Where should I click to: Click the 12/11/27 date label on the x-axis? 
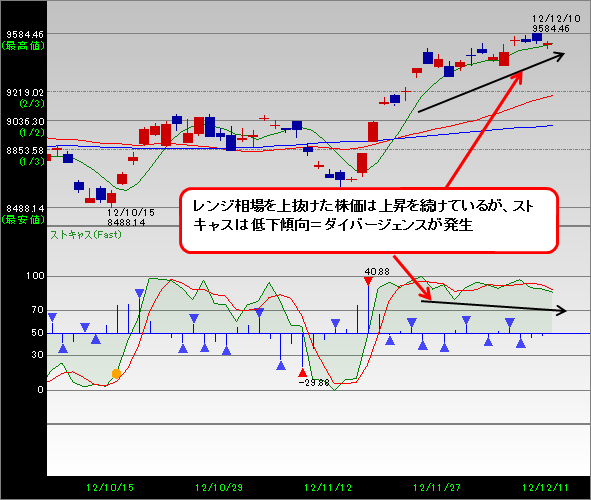coord(437,488)
